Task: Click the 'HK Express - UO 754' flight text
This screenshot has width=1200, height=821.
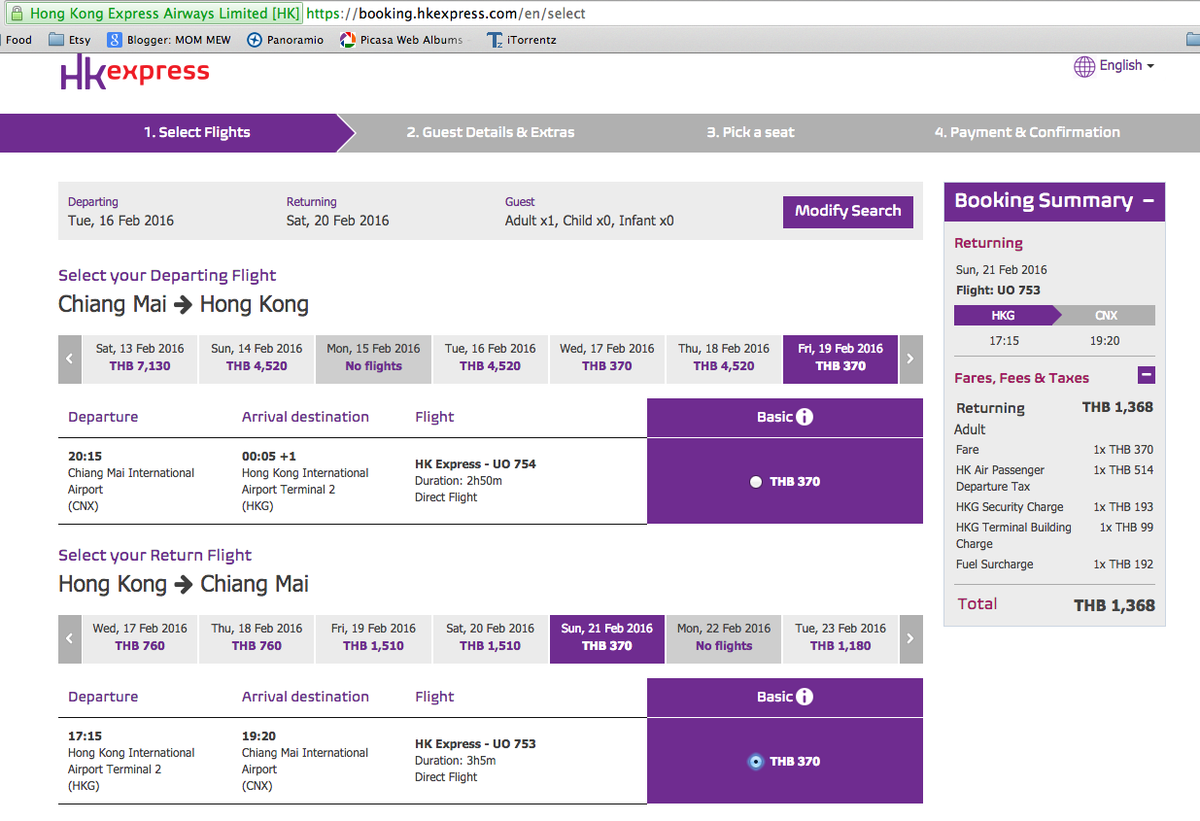Action: pyautogui.click(x=475, y=464)
